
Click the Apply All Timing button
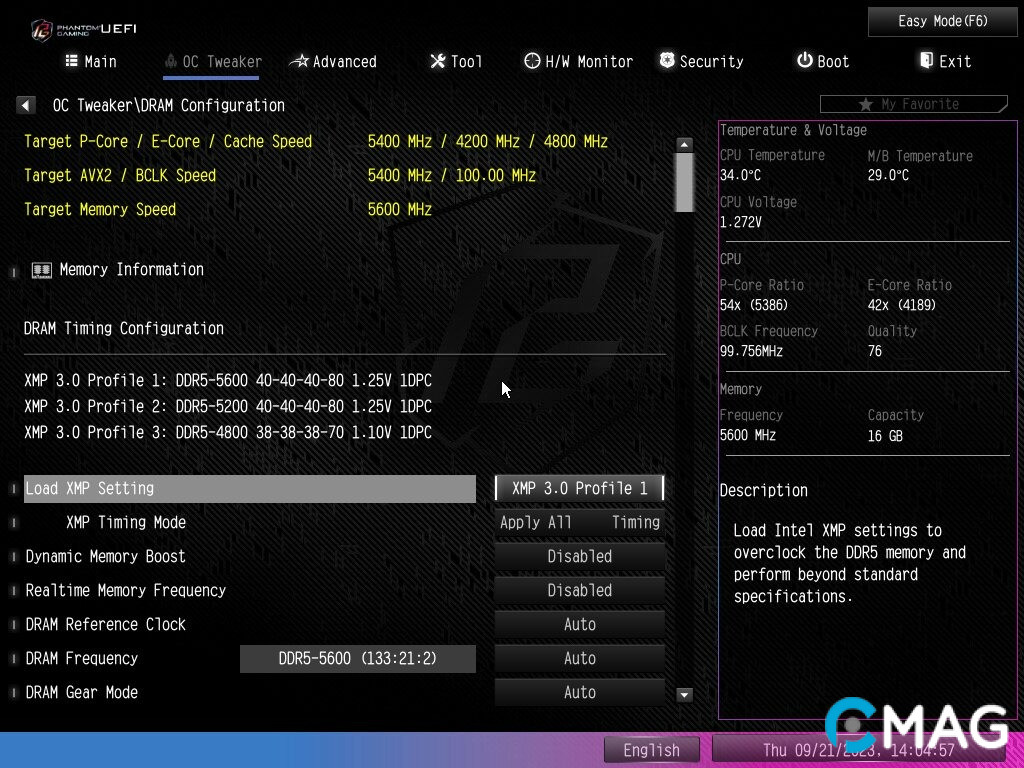579,522
